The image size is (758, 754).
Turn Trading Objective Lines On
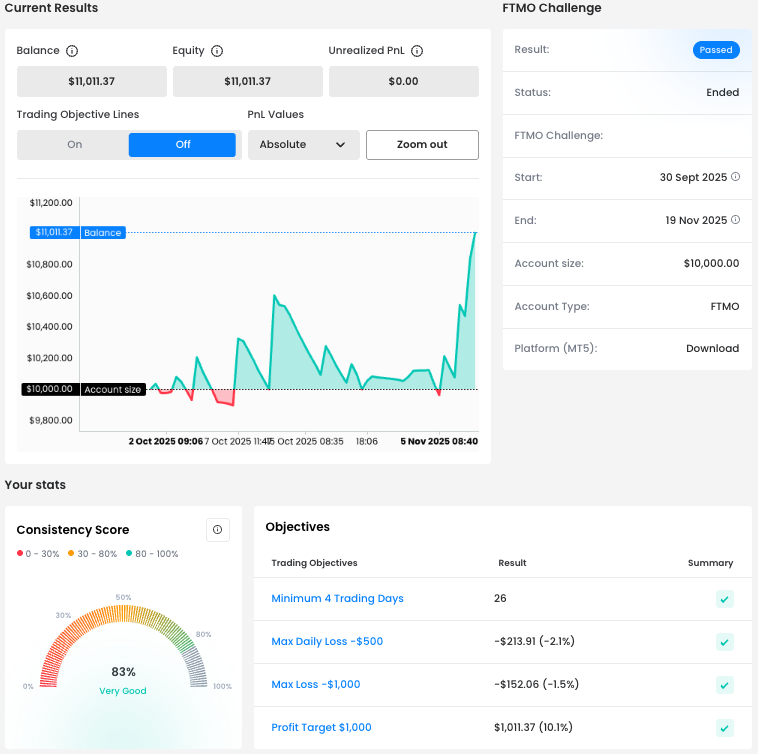(x=74, y=145)
